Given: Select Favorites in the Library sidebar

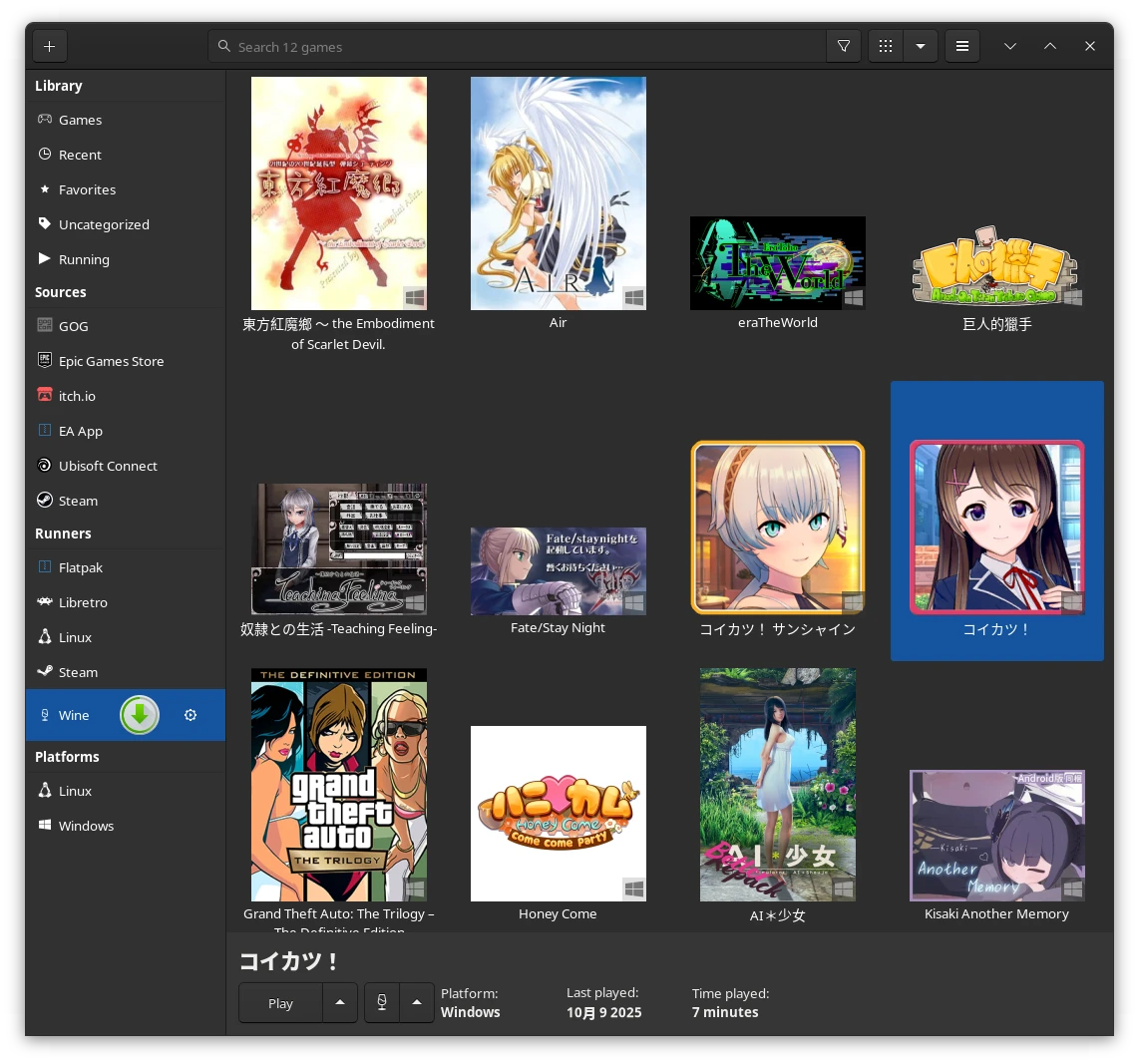Looking at the screenshot, I should 87,189.
